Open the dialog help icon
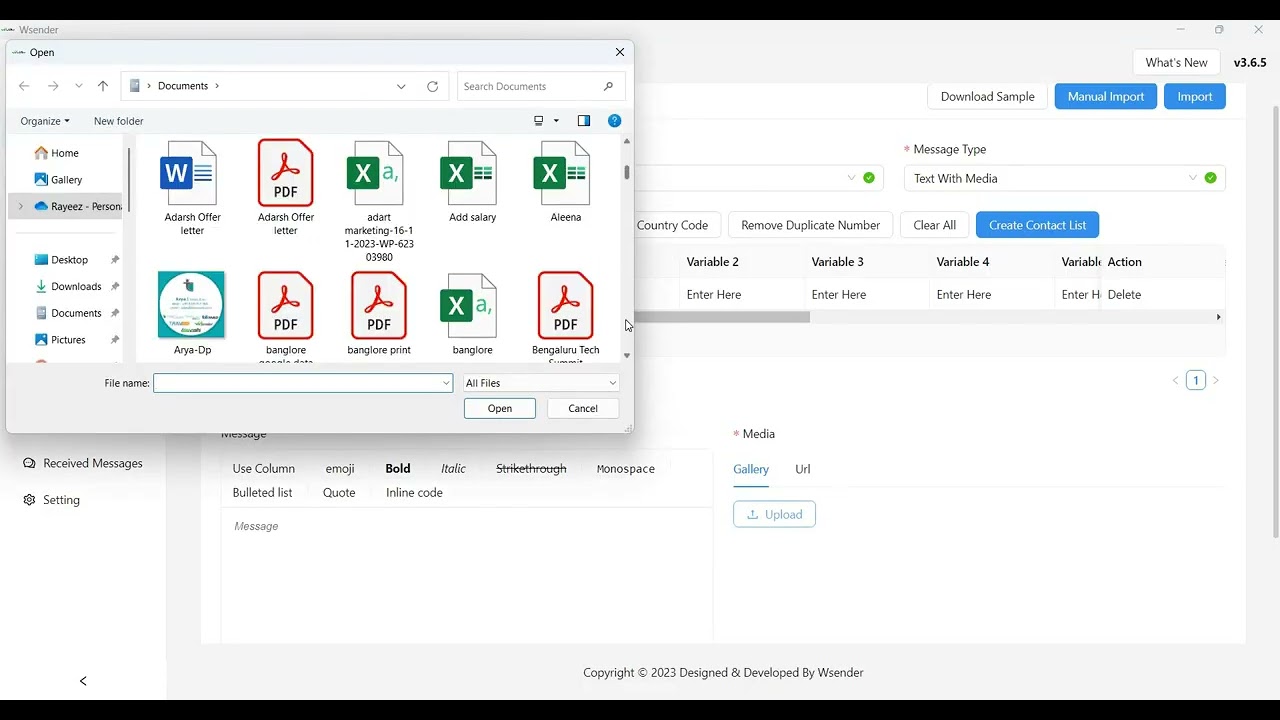1280x720 pixels. point(615,121)
